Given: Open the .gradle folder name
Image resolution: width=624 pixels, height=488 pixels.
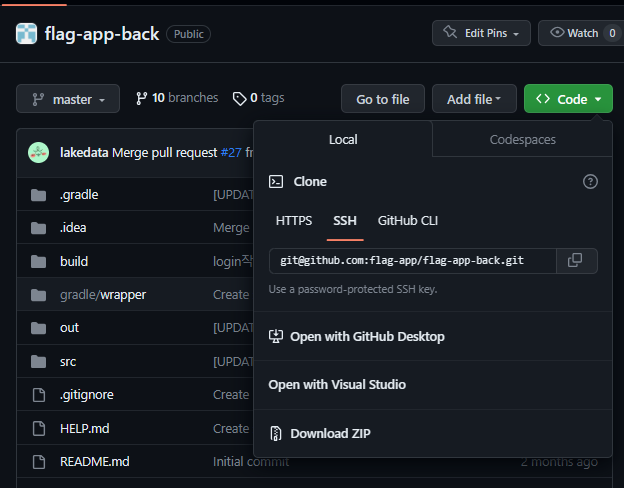Looking at the screenshot, I should tap(79, 195).
